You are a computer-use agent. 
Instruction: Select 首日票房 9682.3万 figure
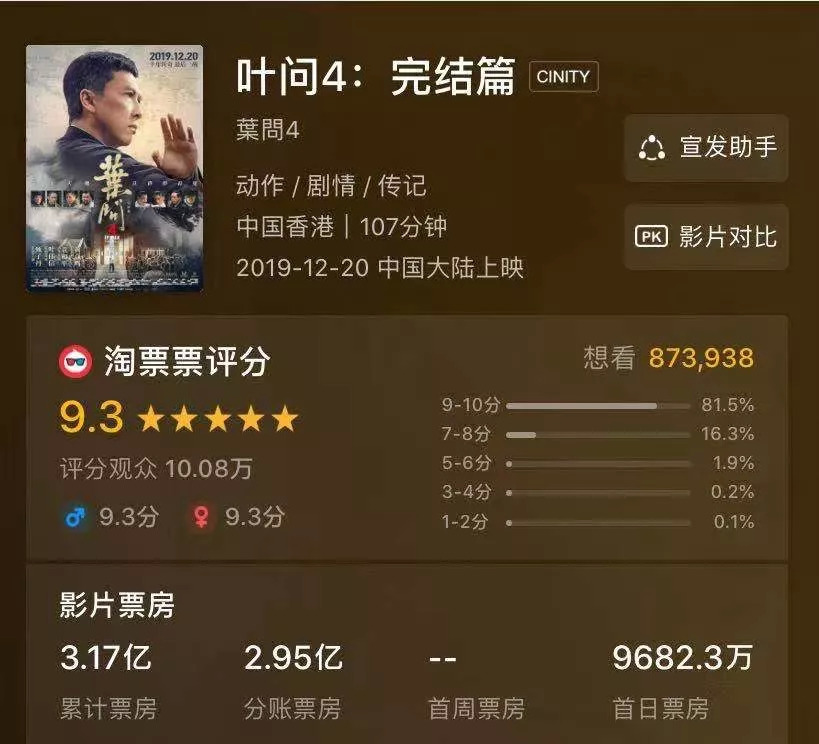click(682, 657)
